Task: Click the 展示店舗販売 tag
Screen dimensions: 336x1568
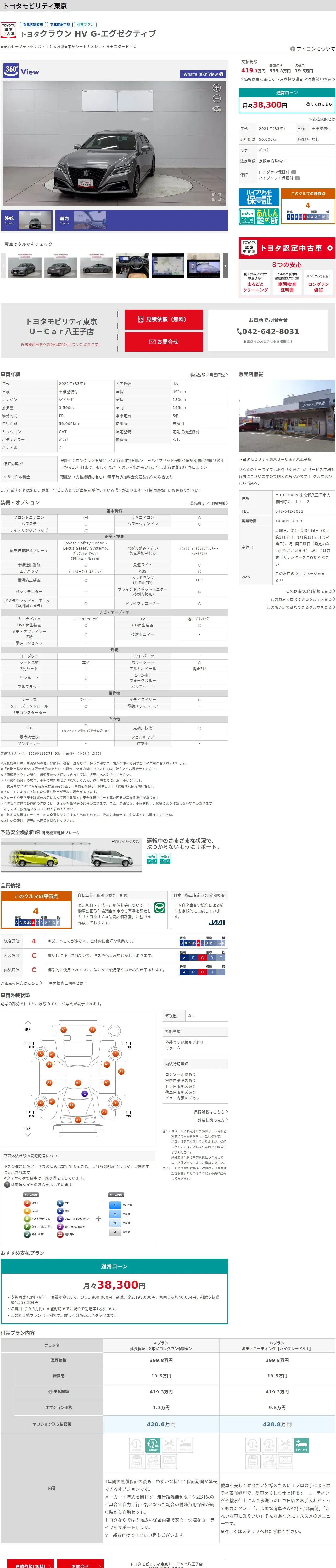Action: (x=33, y=25)
